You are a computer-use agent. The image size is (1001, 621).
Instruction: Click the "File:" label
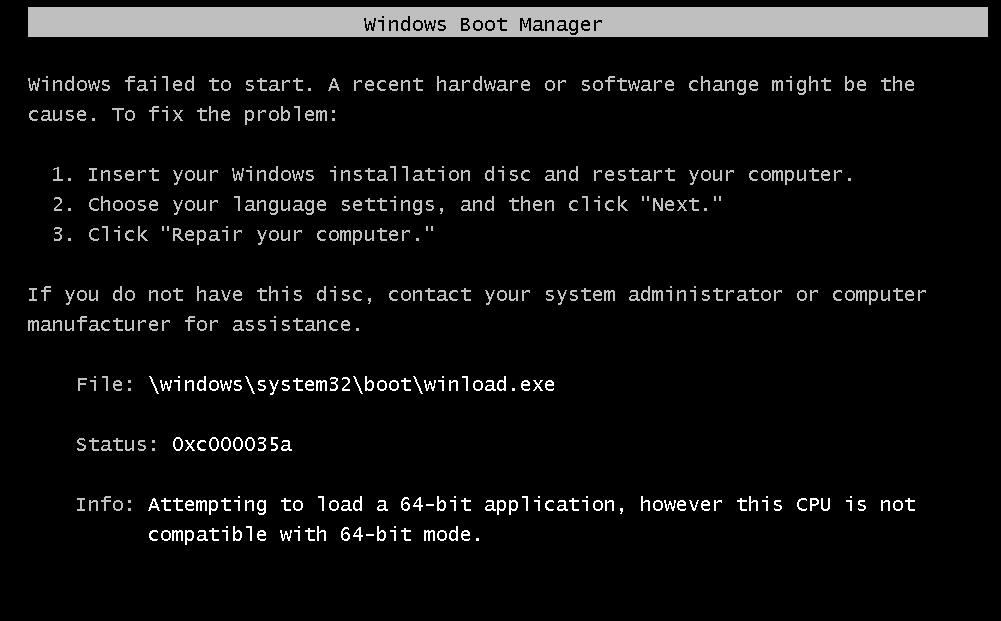click(x=105, y=385)
